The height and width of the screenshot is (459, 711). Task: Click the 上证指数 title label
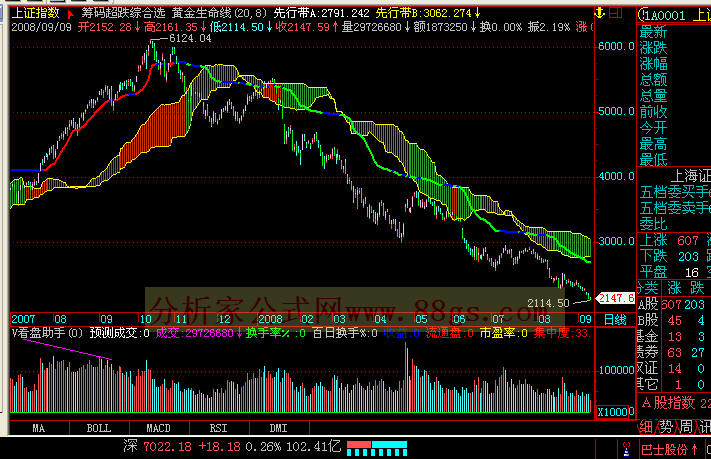[x=35, y=13]
